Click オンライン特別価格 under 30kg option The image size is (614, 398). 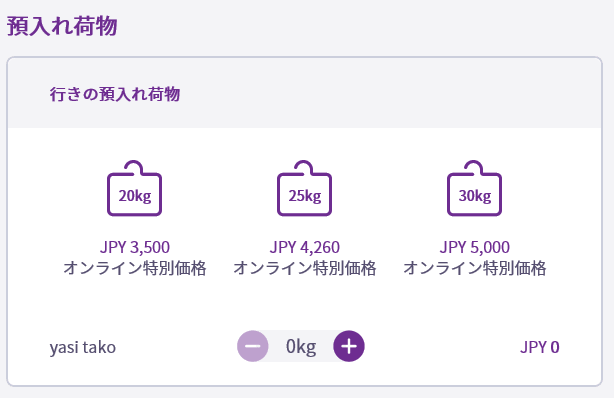tap(475, 268)
